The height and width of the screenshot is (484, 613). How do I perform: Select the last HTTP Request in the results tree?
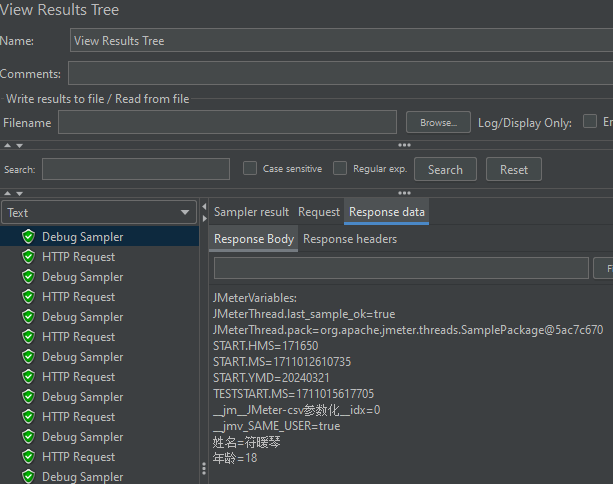coord(78,457)
